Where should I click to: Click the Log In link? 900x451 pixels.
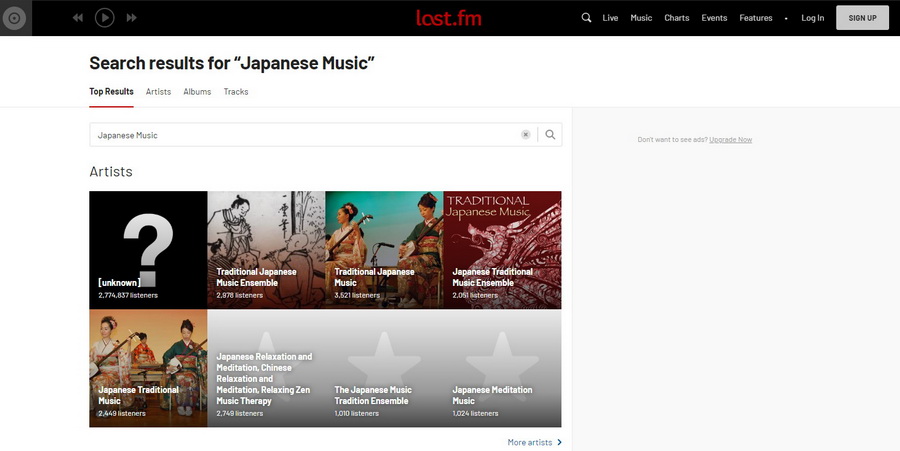click(x=813, y=18)
